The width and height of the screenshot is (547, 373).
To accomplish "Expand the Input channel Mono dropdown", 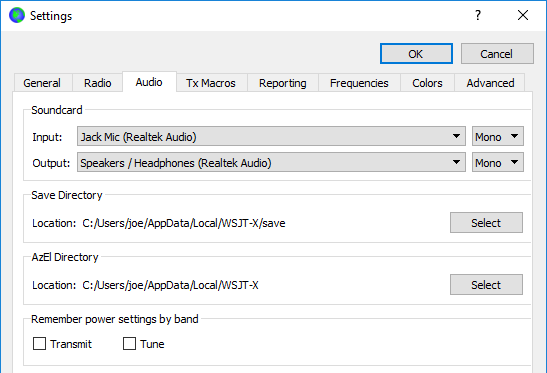I will tap(497, 136).
